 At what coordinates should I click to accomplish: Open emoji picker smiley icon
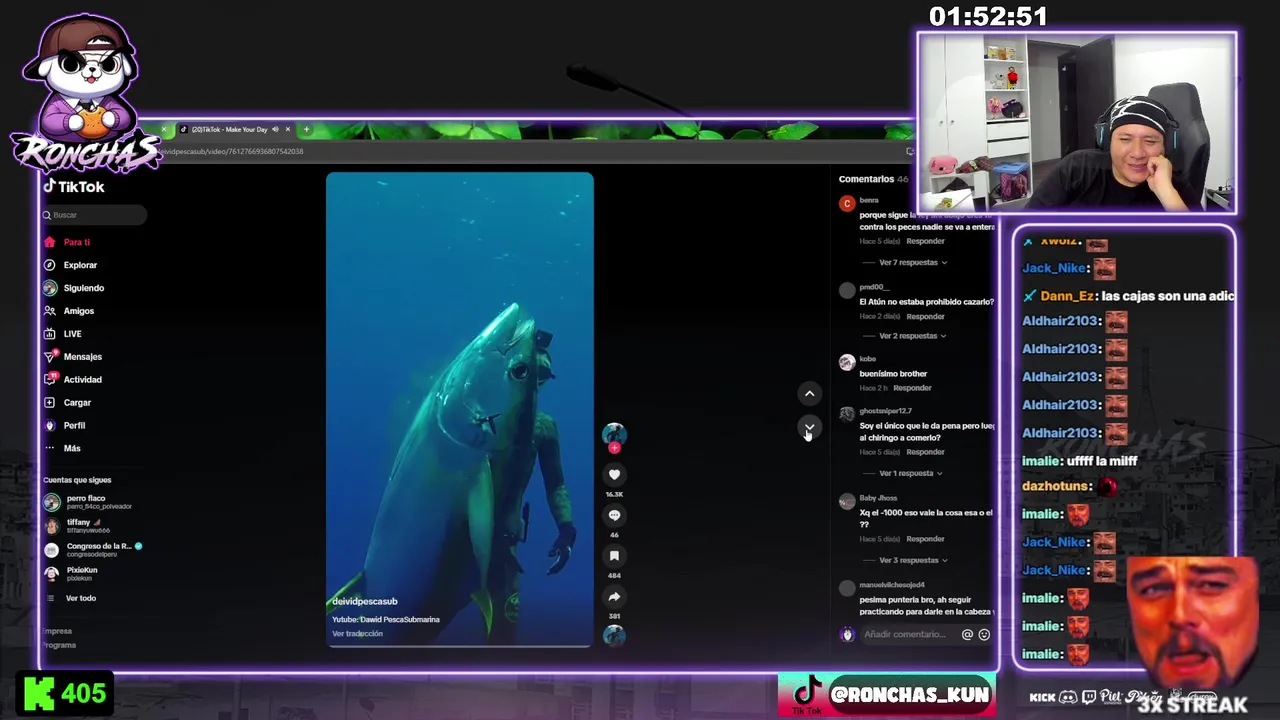[984, 634]
